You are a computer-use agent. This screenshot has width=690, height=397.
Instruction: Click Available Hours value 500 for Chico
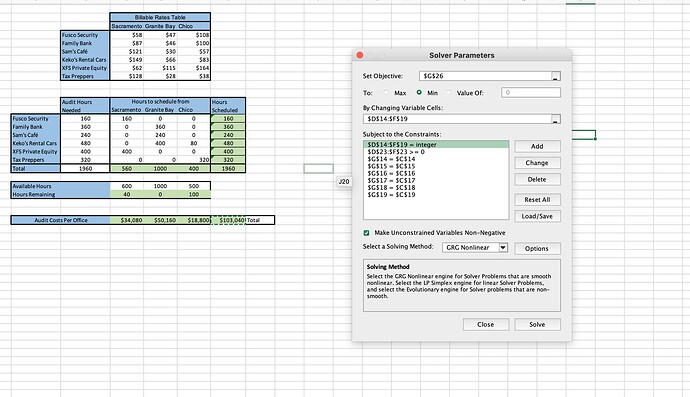(x=194, y=186)
